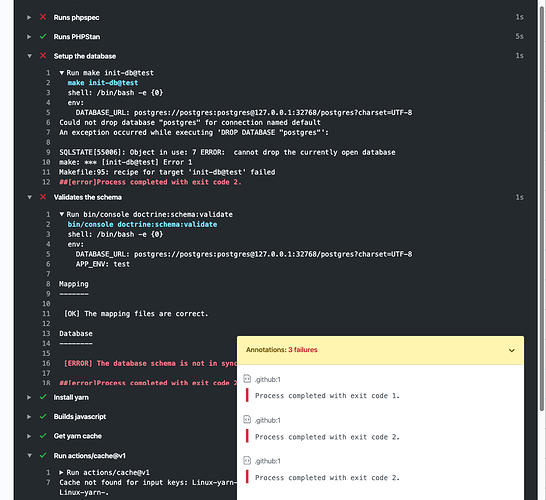The height and width of the screenshot is (500, 546).
Task: Click the green check icon for Builds javascript
Action: [43, 416]
